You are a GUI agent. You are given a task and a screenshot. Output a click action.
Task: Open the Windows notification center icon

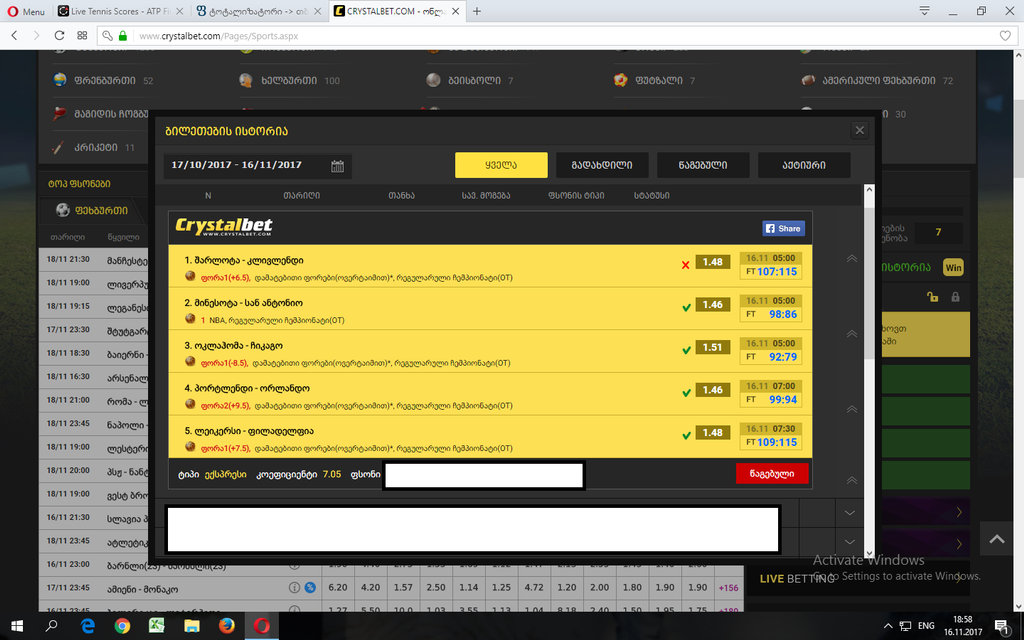pos(1002,626)
